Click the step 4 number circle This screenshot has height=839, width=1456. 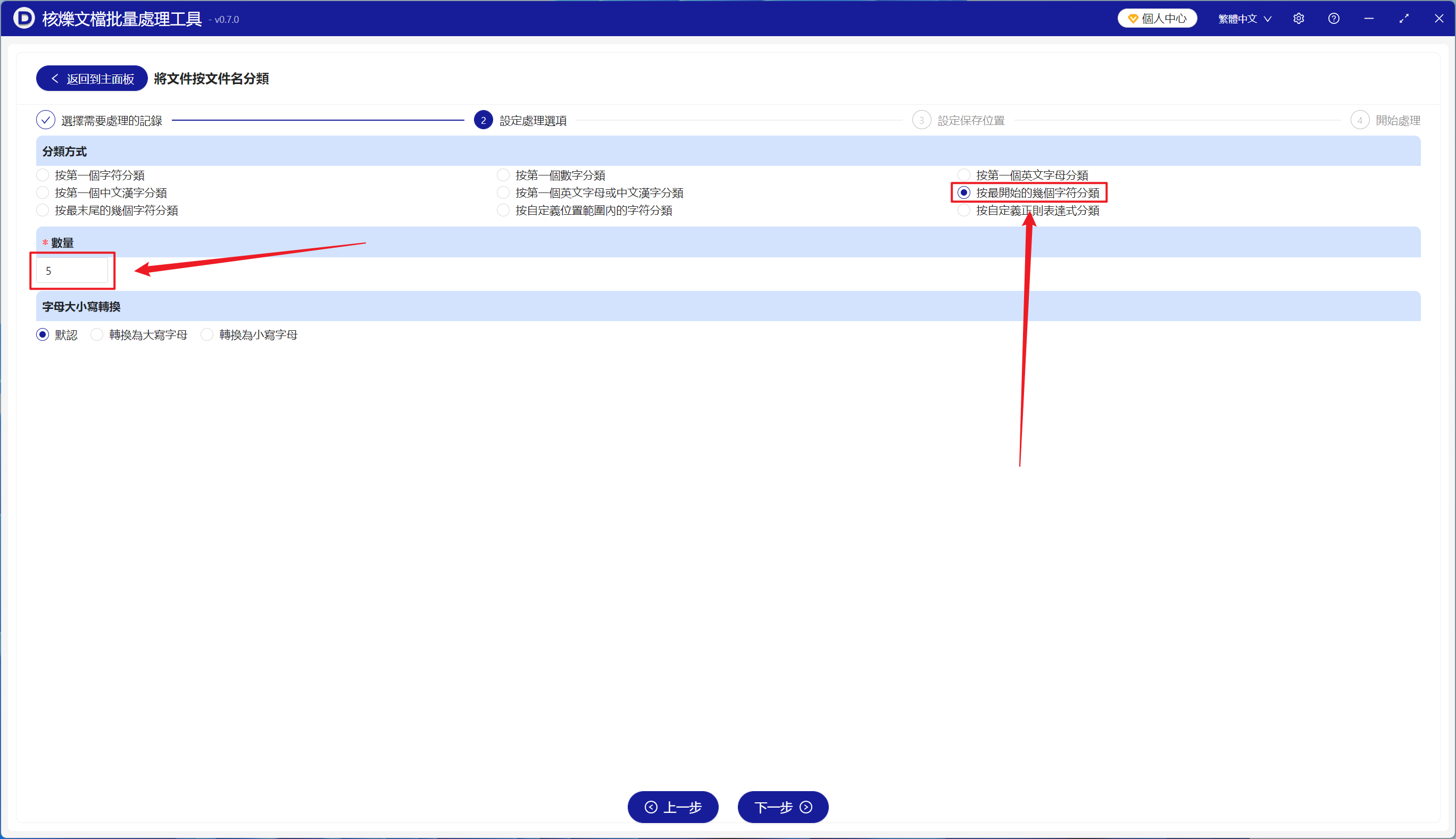(1359, 120)
